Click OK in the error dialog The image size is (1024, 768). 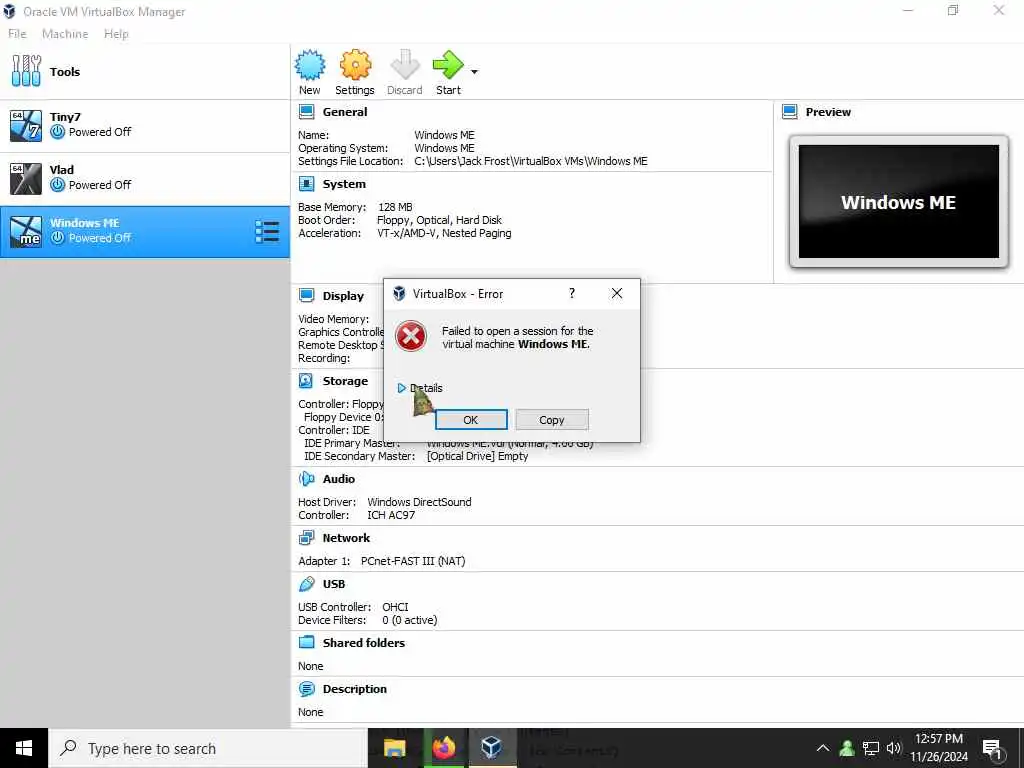tap(471, 420)
